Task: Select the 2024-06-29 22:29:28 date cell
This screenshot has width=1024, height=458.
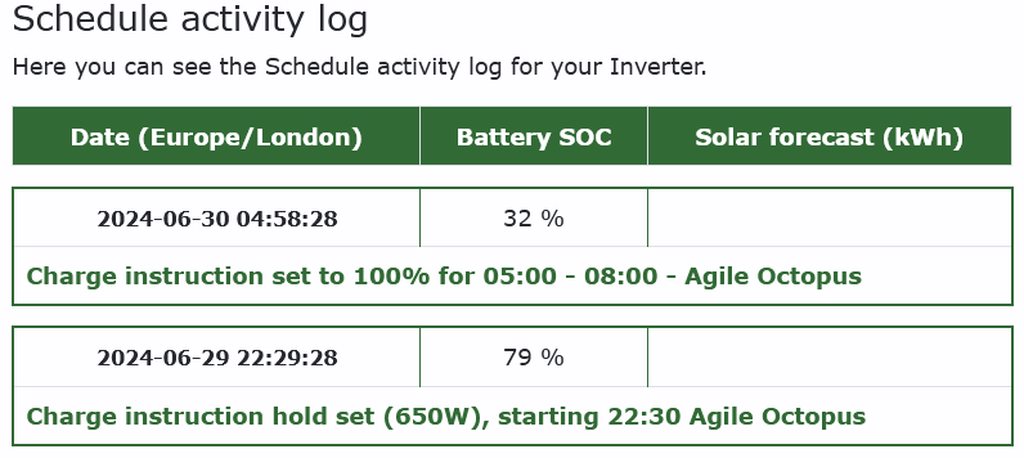Action: (x=217, y=357)
